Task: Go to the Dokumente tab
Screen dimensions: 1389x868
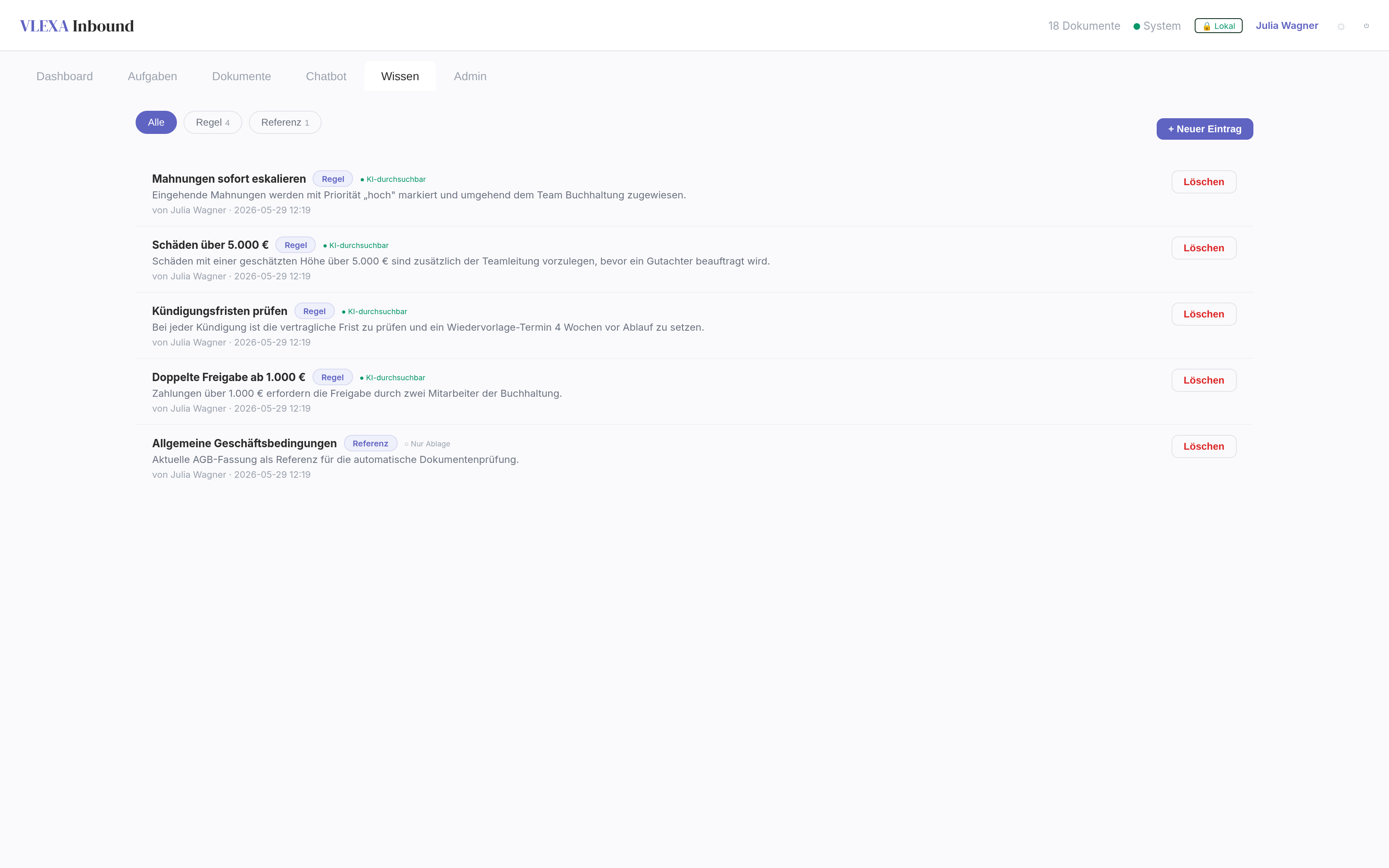Action: point(241,76)
